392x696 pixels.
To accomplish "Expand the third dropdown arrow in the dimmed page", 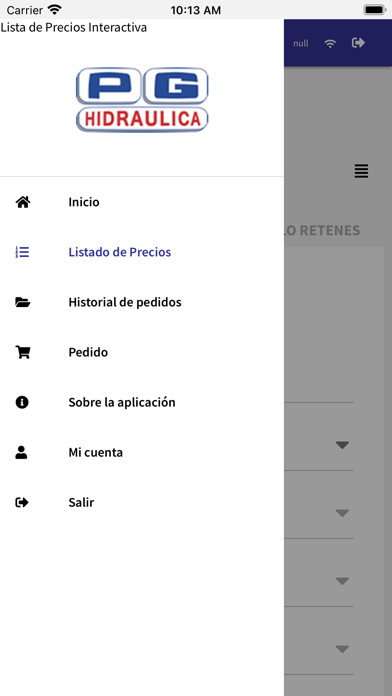I will click(342, 581).
